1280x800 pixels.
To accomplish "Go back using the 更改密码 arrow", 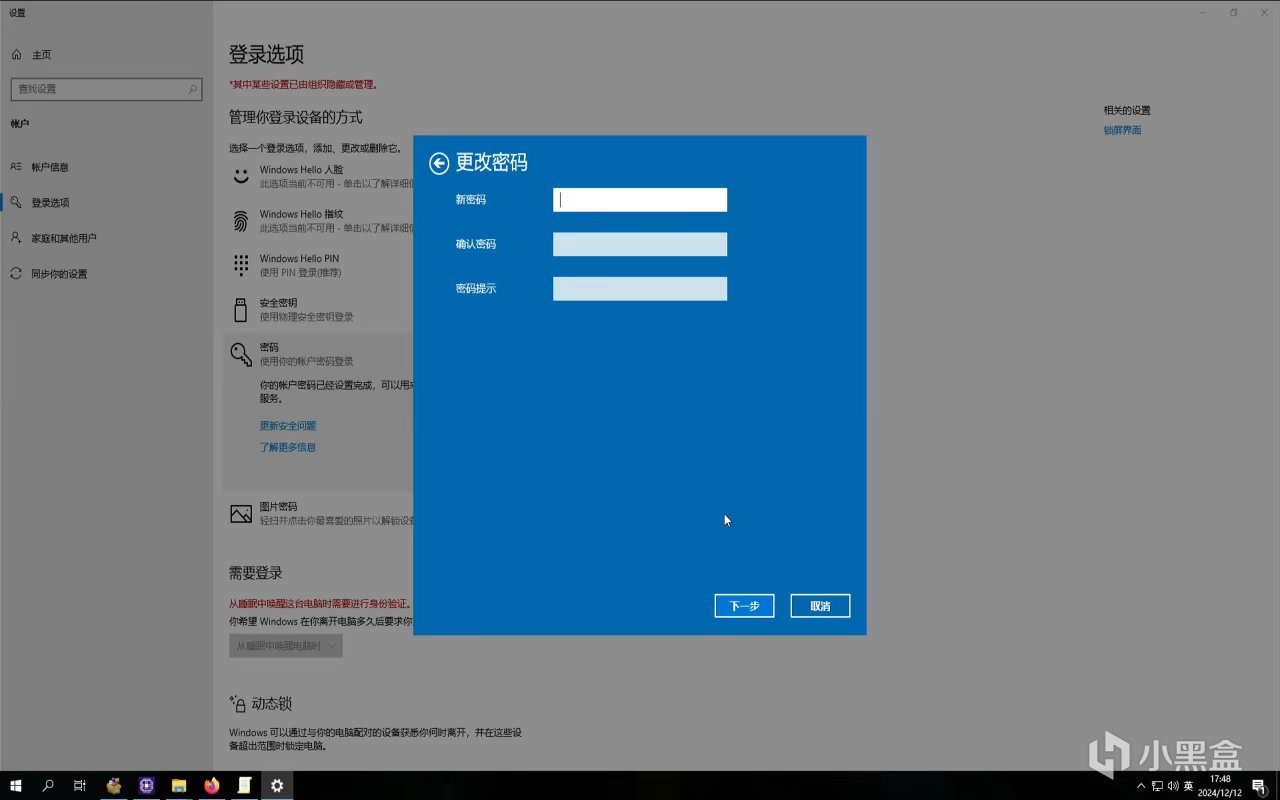I will 438,164.
